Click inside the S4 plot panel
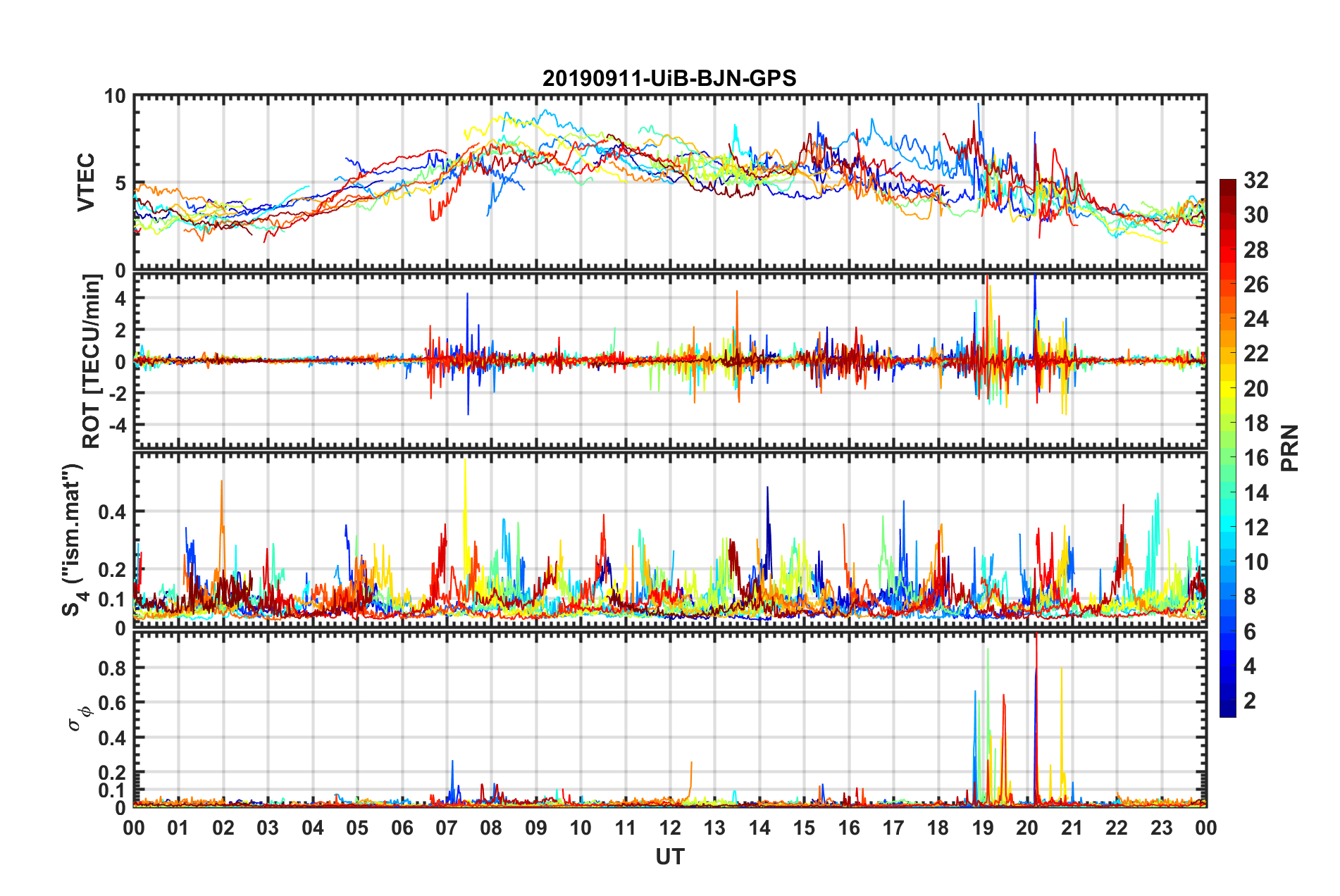The height and width of the screenshot is (896, 1340). (670, 540)
